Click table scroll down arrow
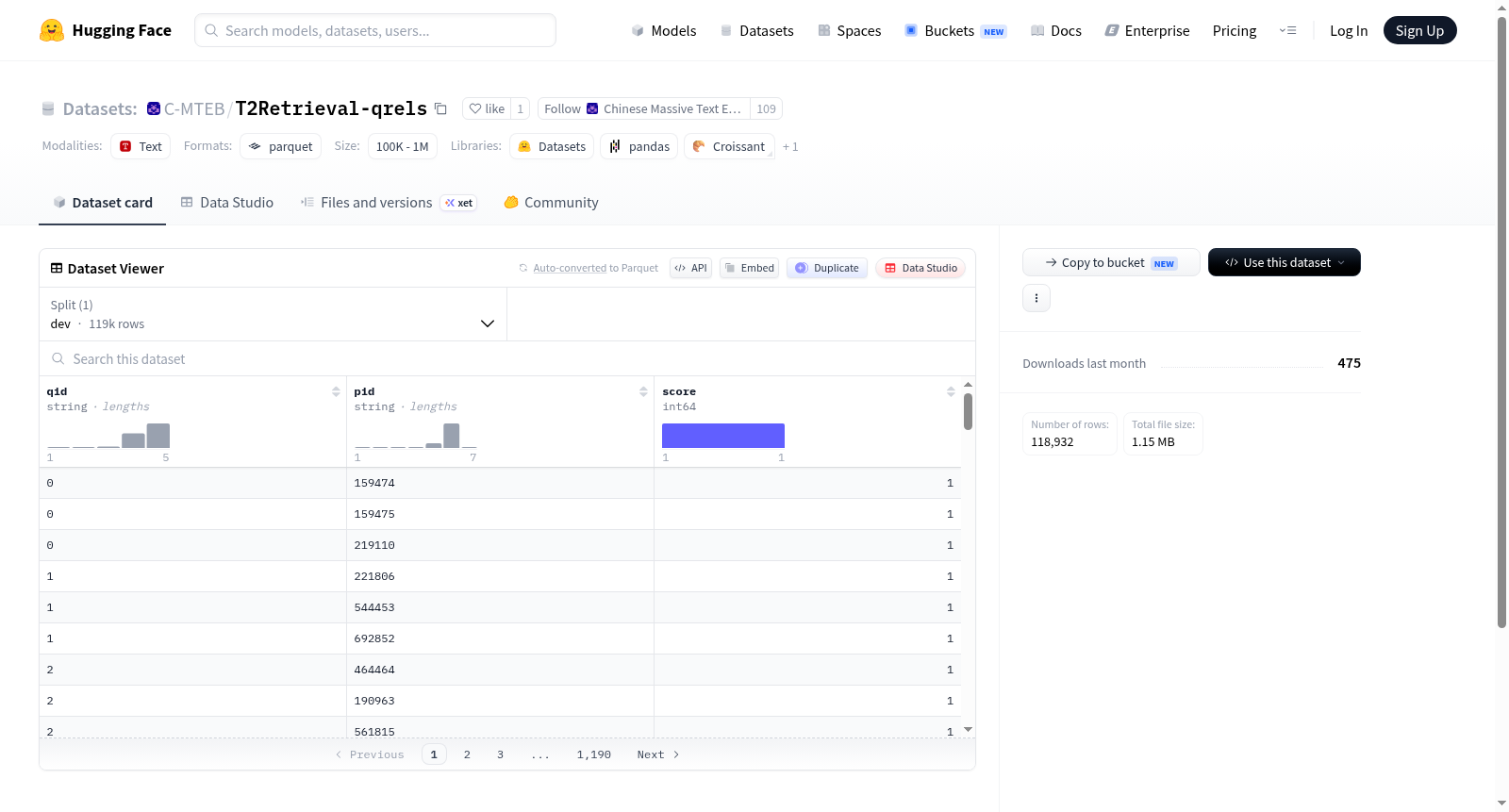This screenshot has height=812, width=1509. pyautogui.click(x=968, y=730)
